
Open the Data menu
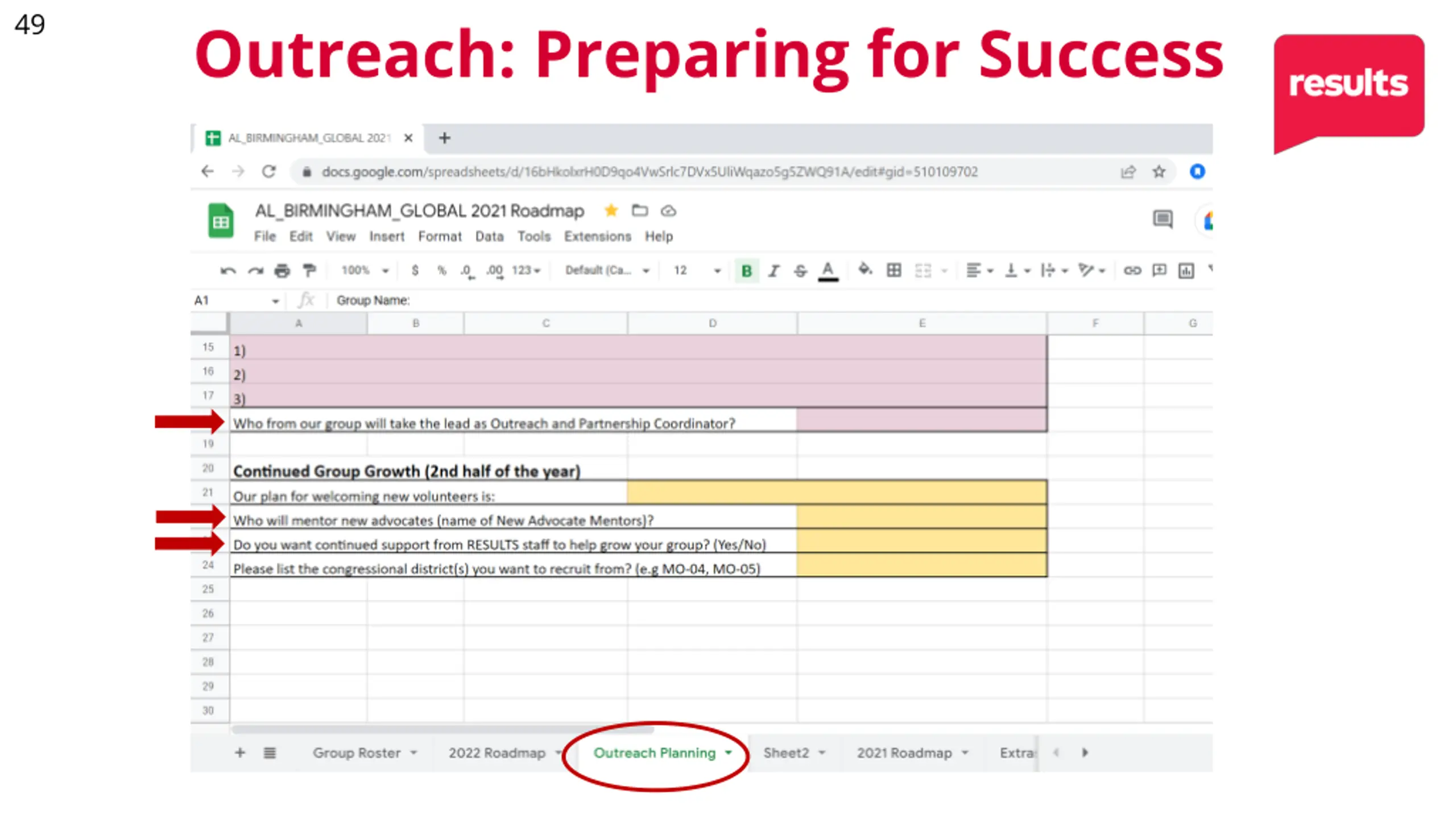coord(489,237)
